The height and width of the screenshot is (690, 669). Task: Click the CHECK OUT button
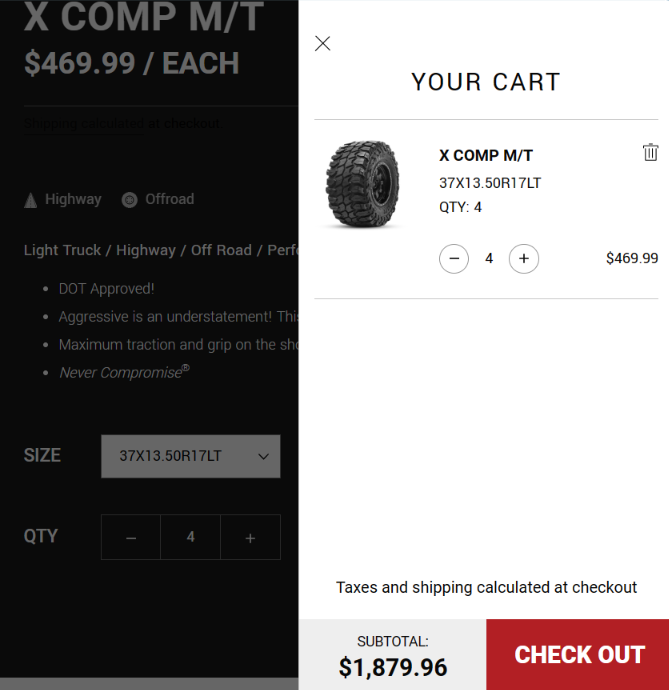(578, 655)
